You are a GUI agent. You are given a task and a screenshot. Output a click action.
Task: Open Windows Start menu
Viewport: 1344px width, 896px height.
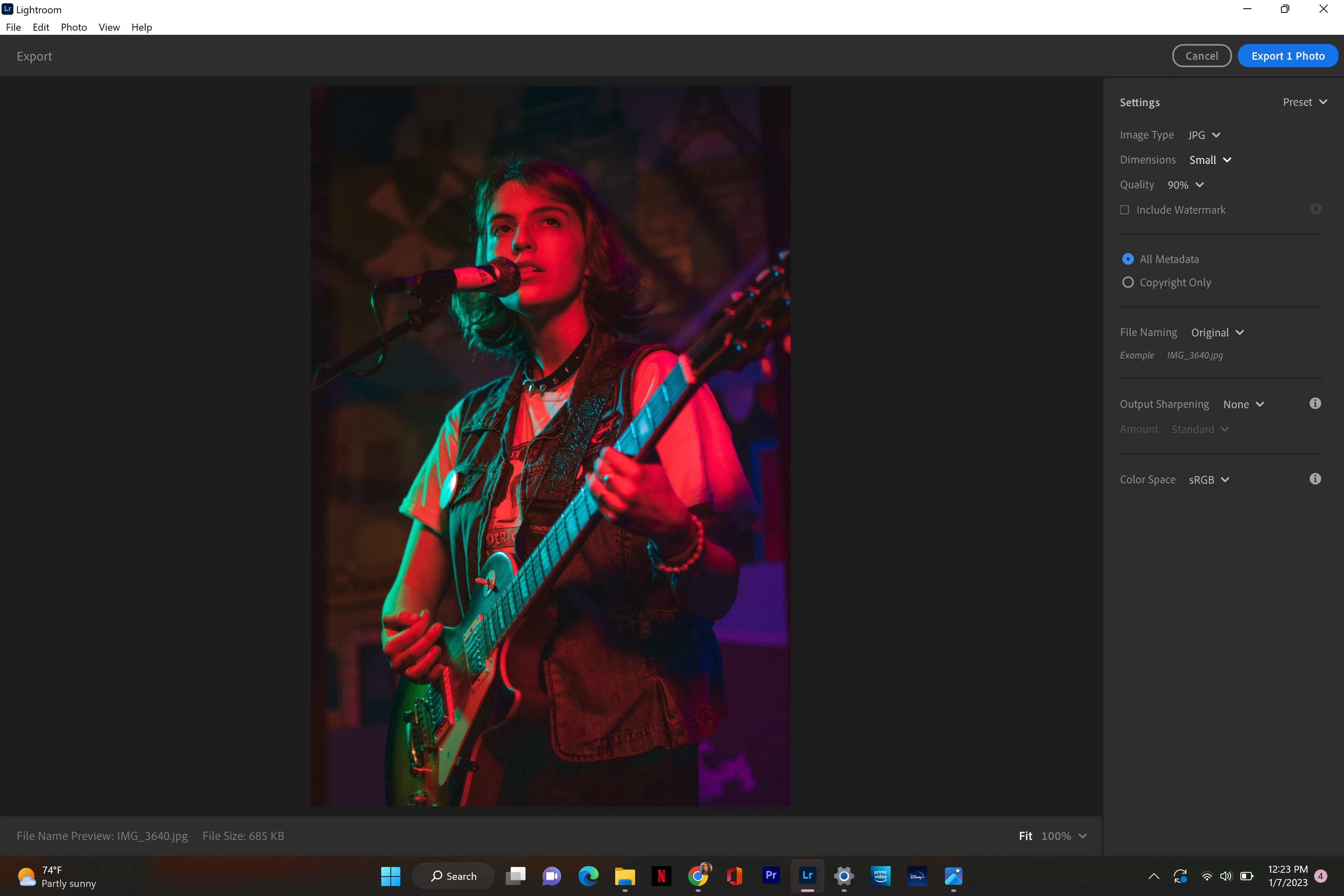(390, 875)
